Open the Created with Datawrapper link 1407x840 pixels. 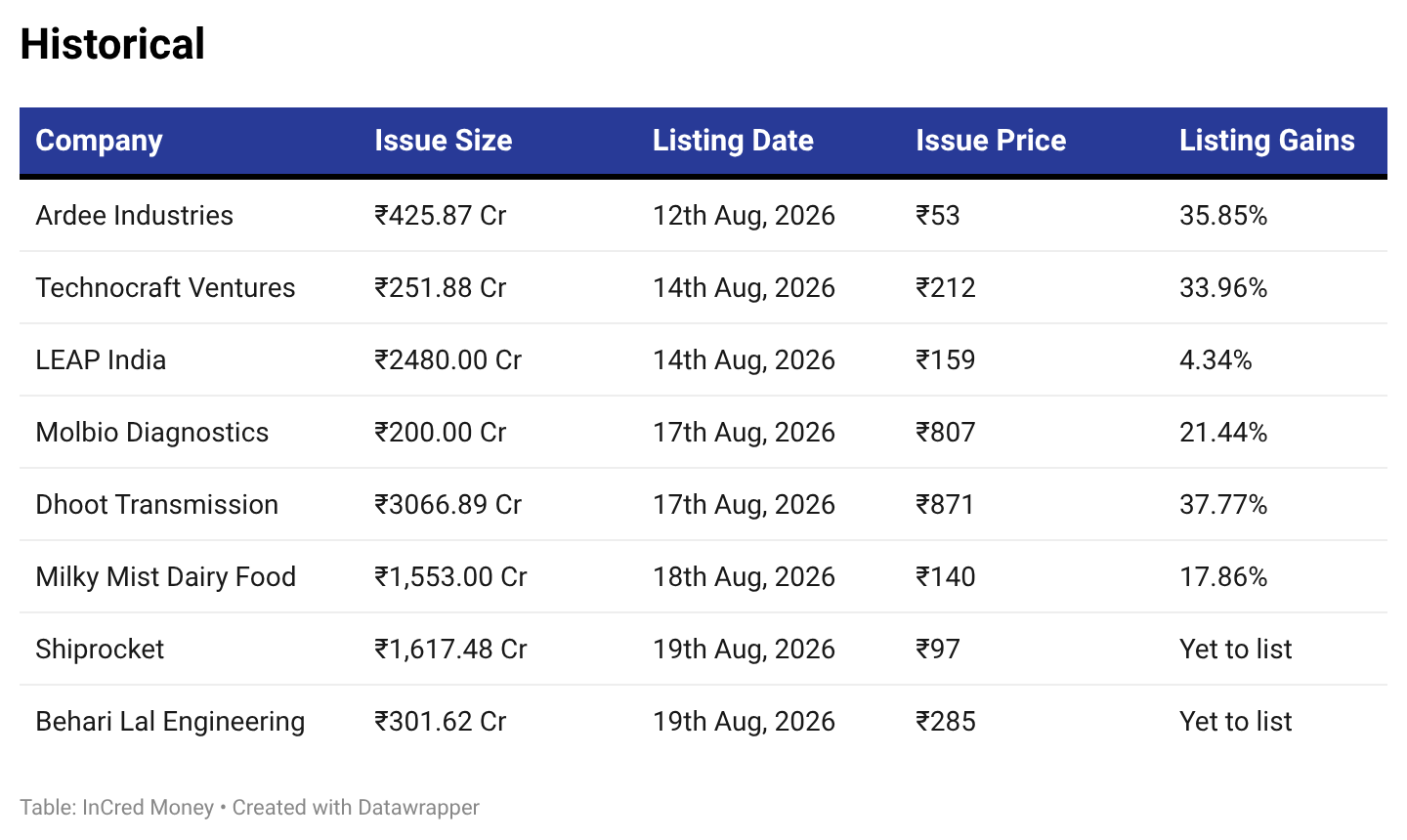click(356, 807)
